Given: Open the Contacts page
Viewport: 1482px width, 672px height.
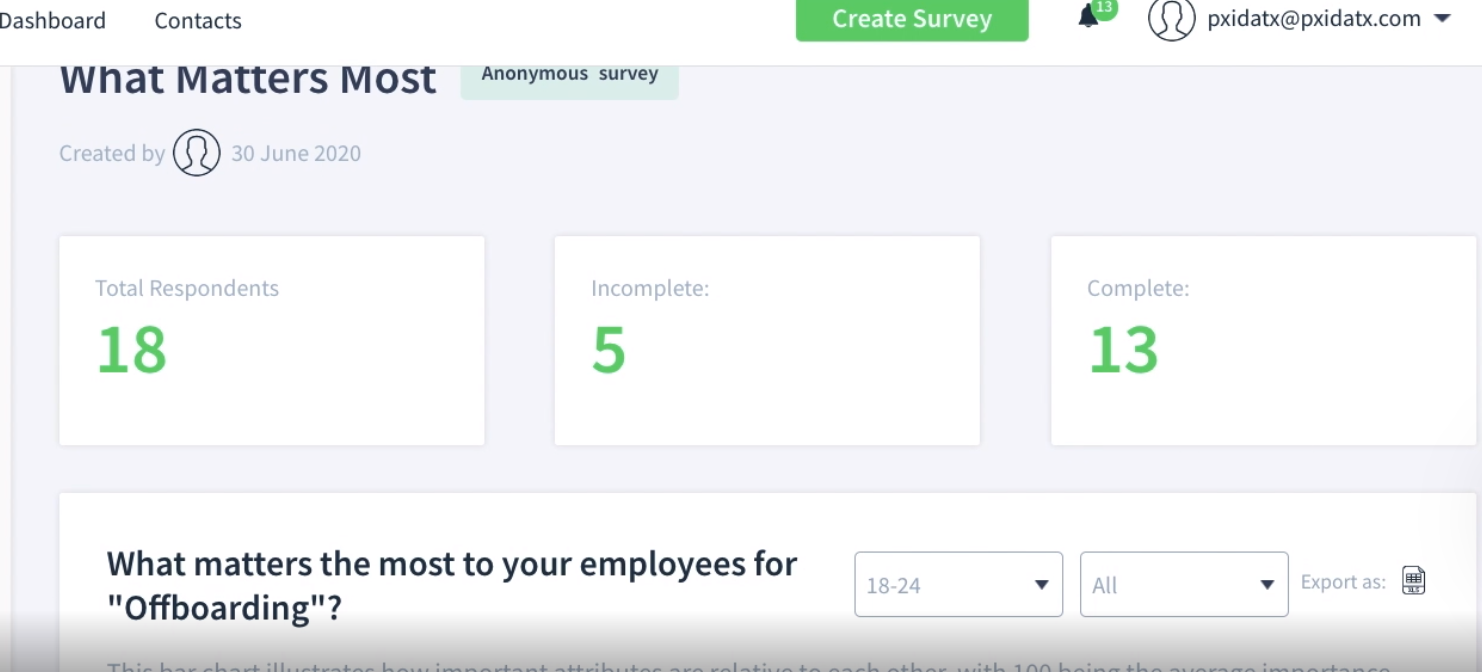Looking at the screenshot, I should coord(198,20).
